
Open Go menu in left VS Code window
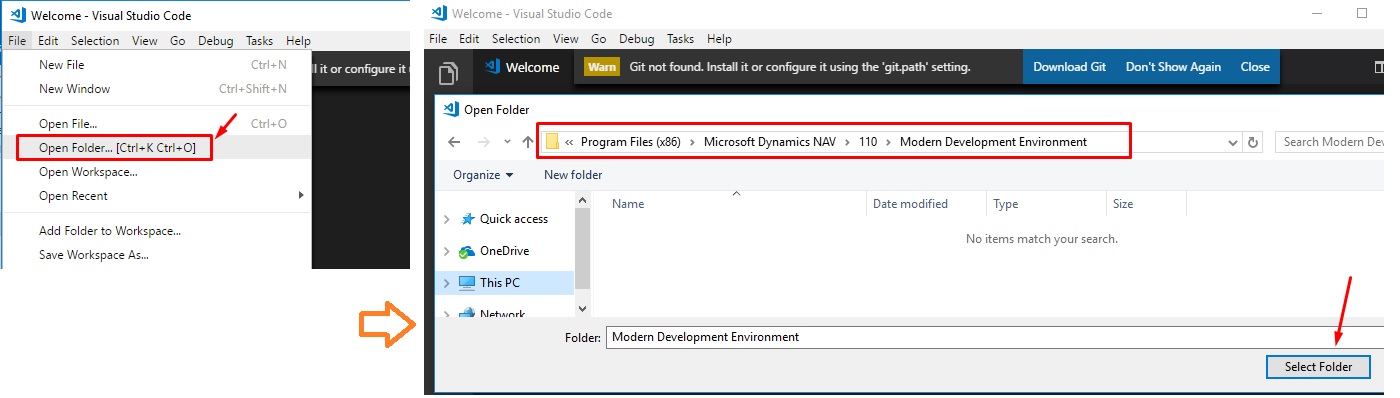coord(178,41)
